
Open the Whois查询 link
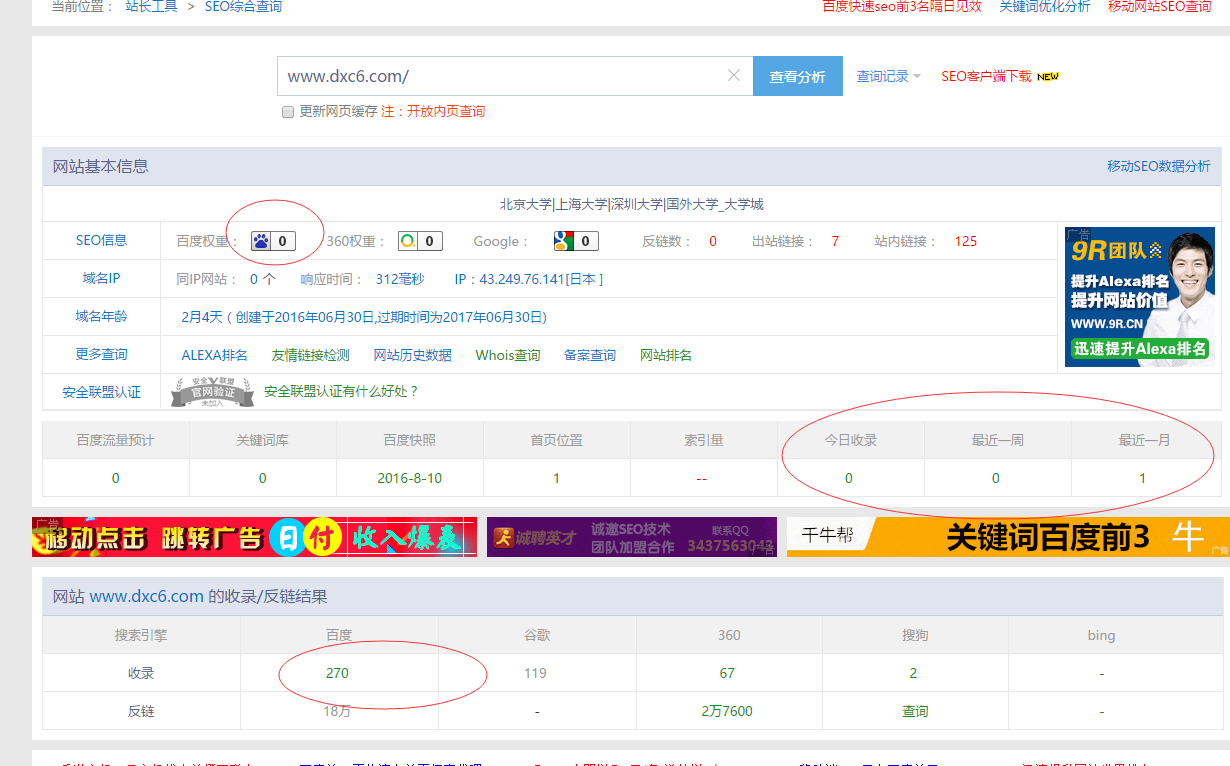coord(508,355)
